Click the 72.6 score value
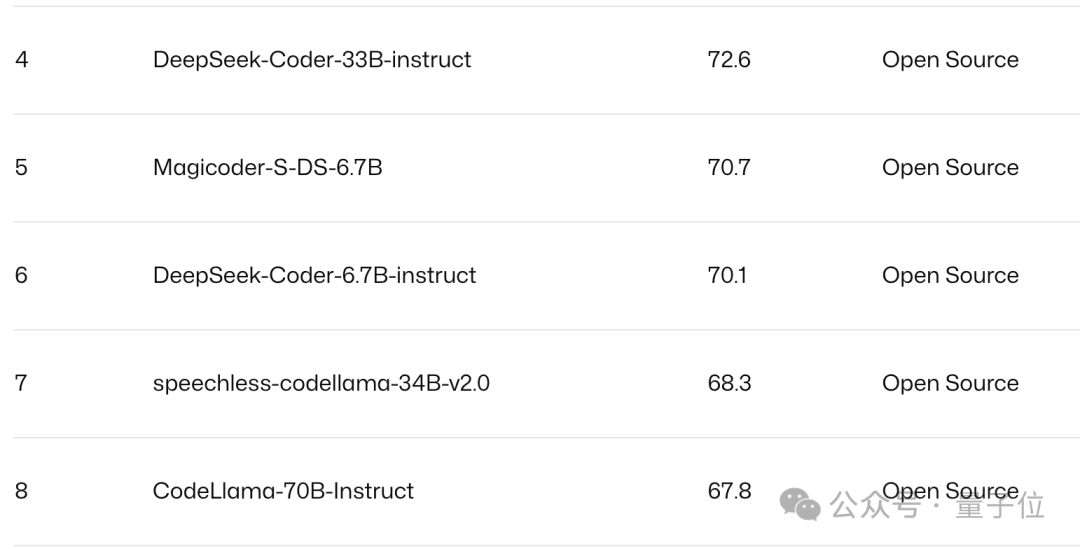The width and height of the screenshot is (1080, 549). 729,60
